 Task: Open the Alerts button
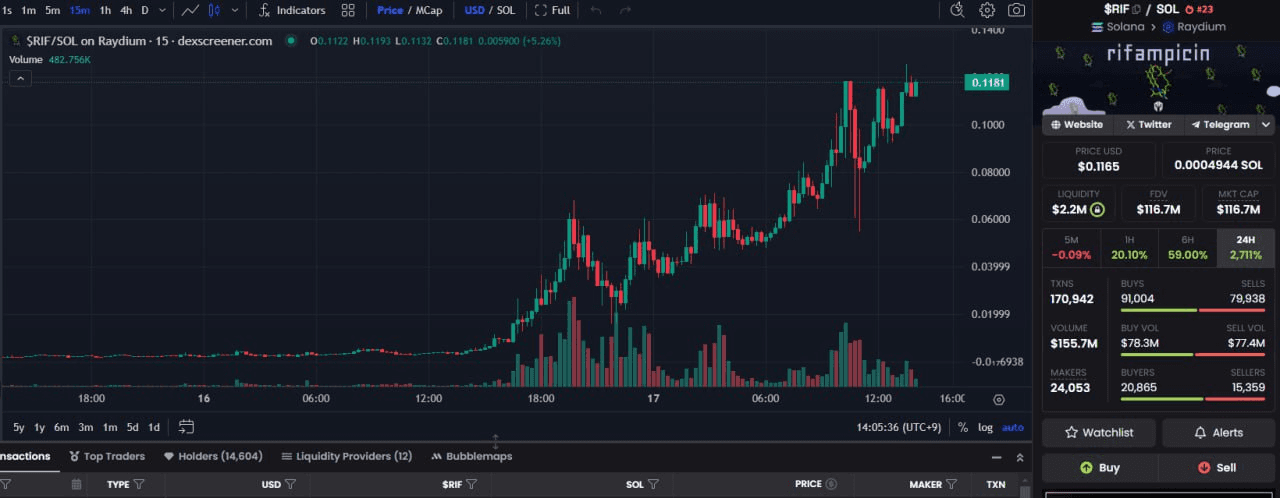click(x=1218, y=433)
